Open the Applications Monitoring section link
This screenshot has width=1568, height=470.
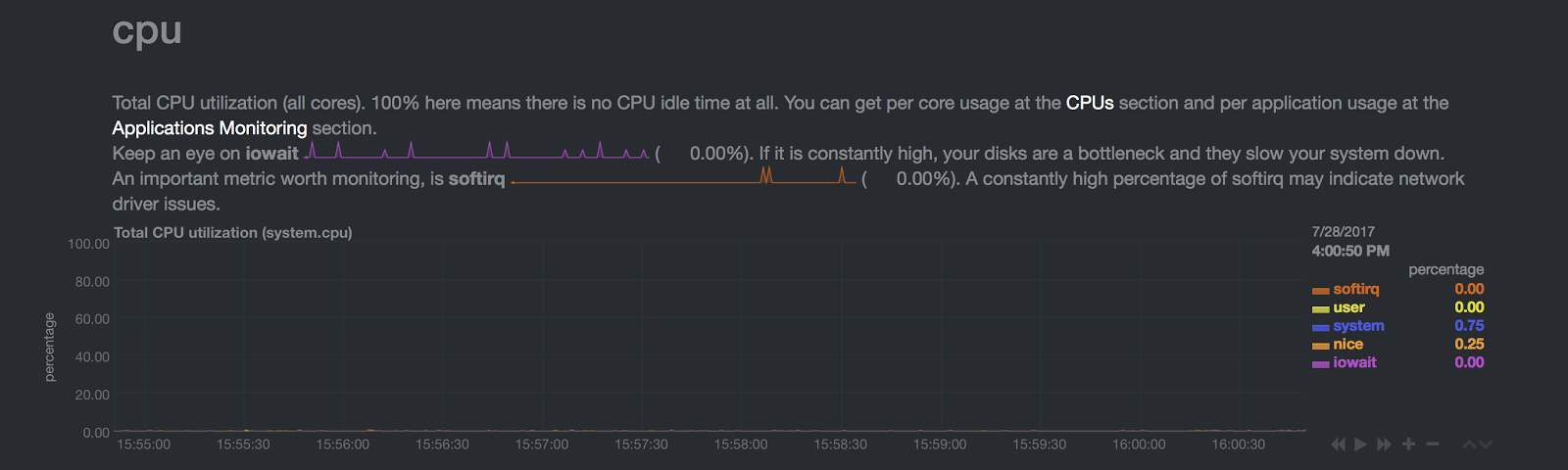click(209, 128)
